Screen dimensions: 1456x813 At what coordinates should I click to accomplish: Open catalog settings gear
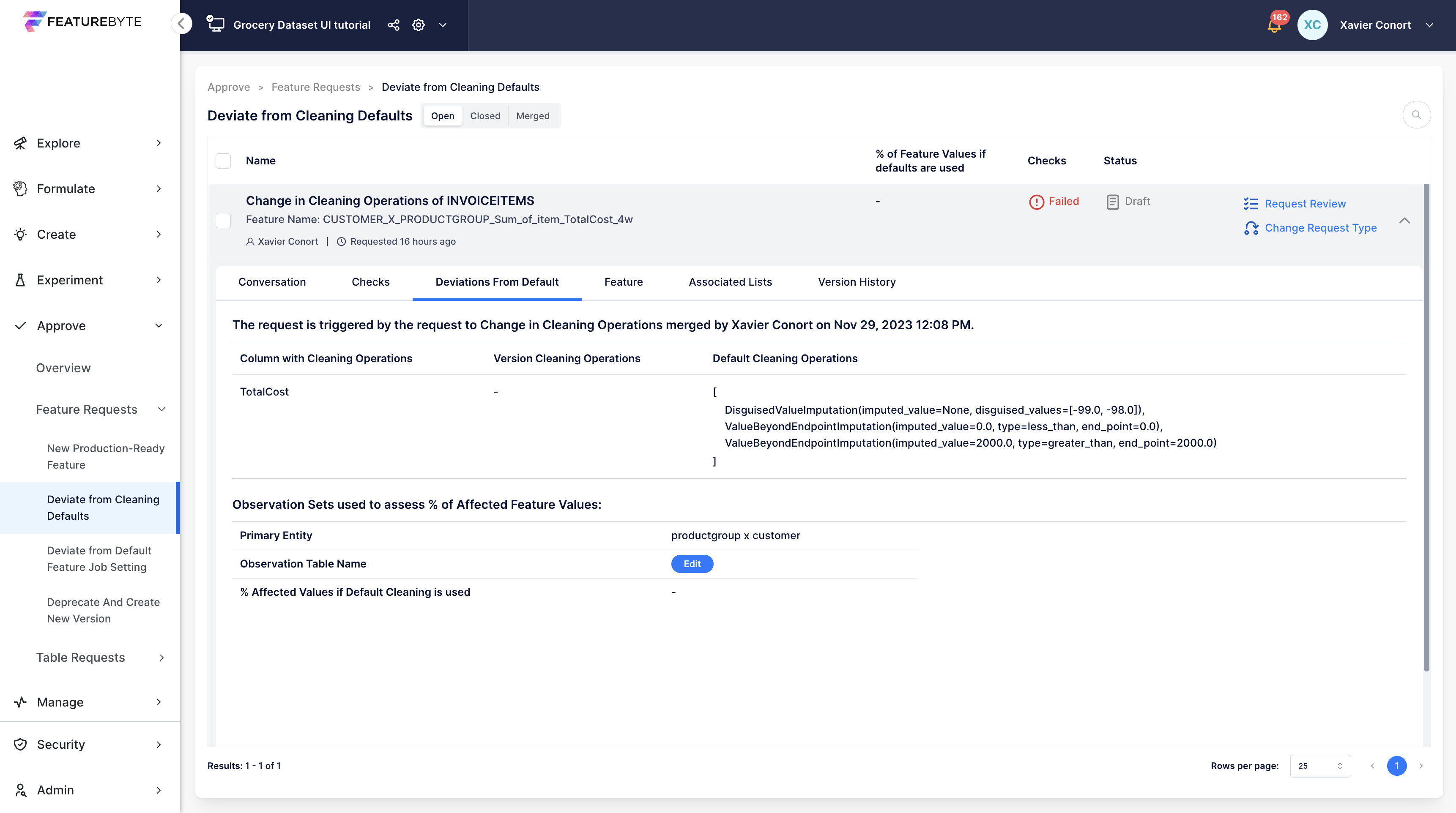418,25
